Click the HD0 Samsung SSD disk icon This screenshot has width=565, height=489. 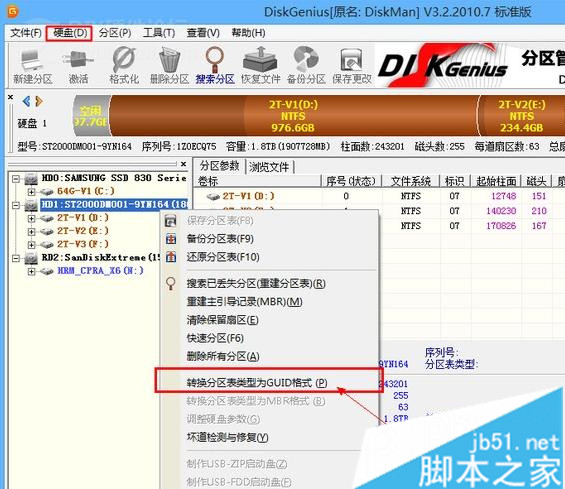pyautogui.click(x=31, y=178)
